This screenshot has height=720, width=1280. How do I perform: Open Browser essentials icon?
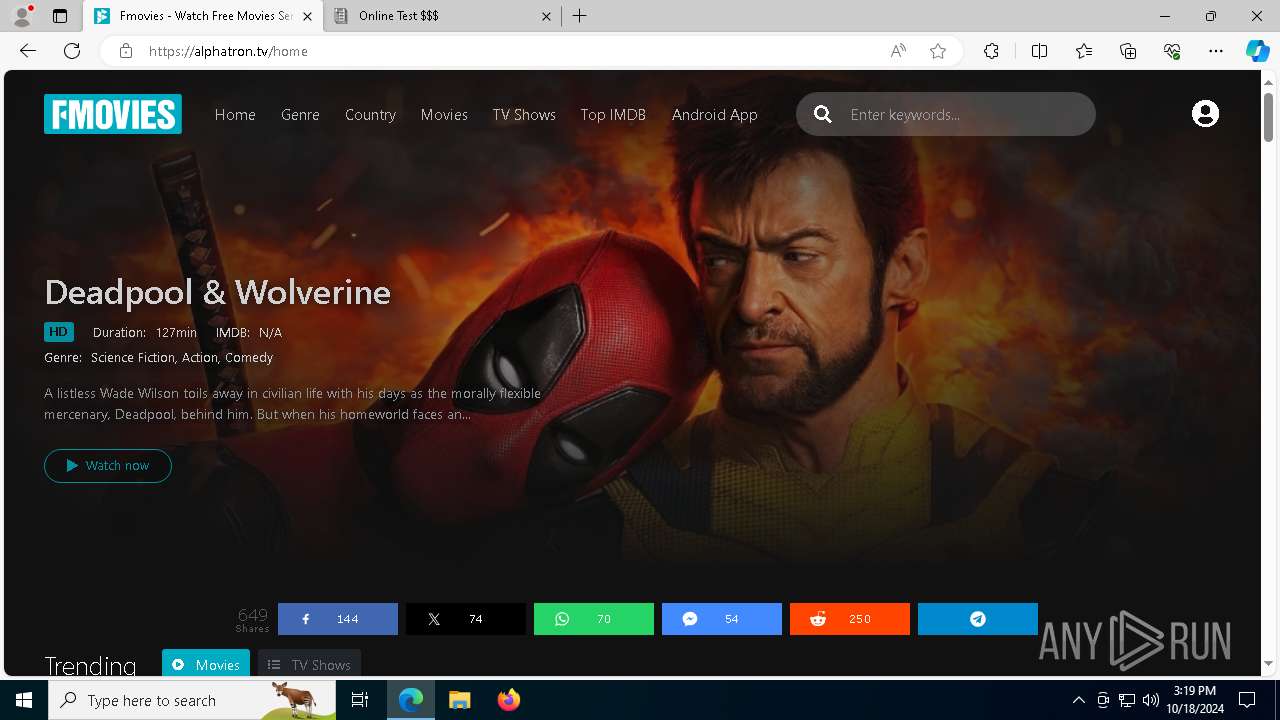point(1172,51)
